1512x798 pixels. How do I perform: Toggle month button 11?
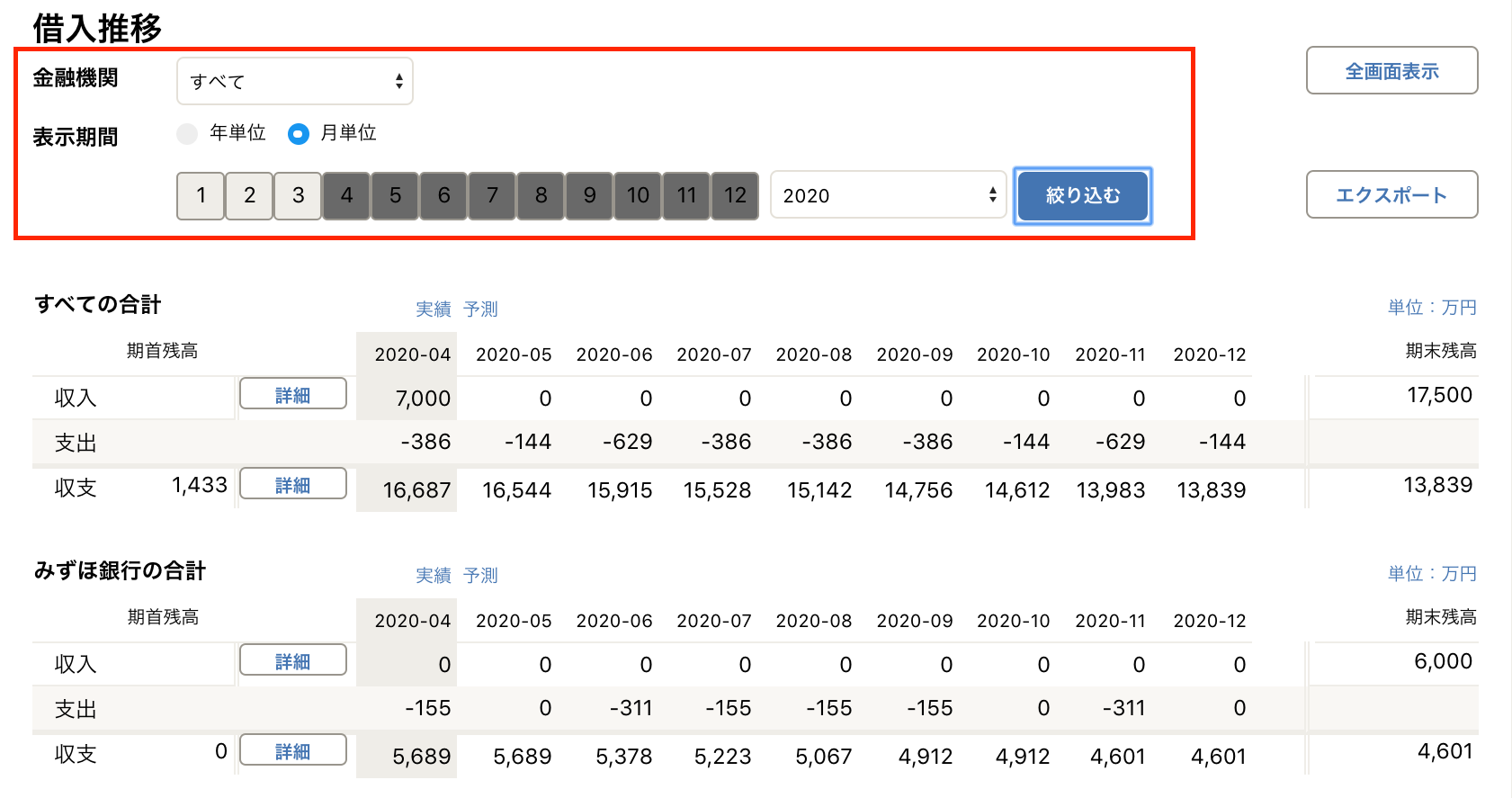pos(686,195)
